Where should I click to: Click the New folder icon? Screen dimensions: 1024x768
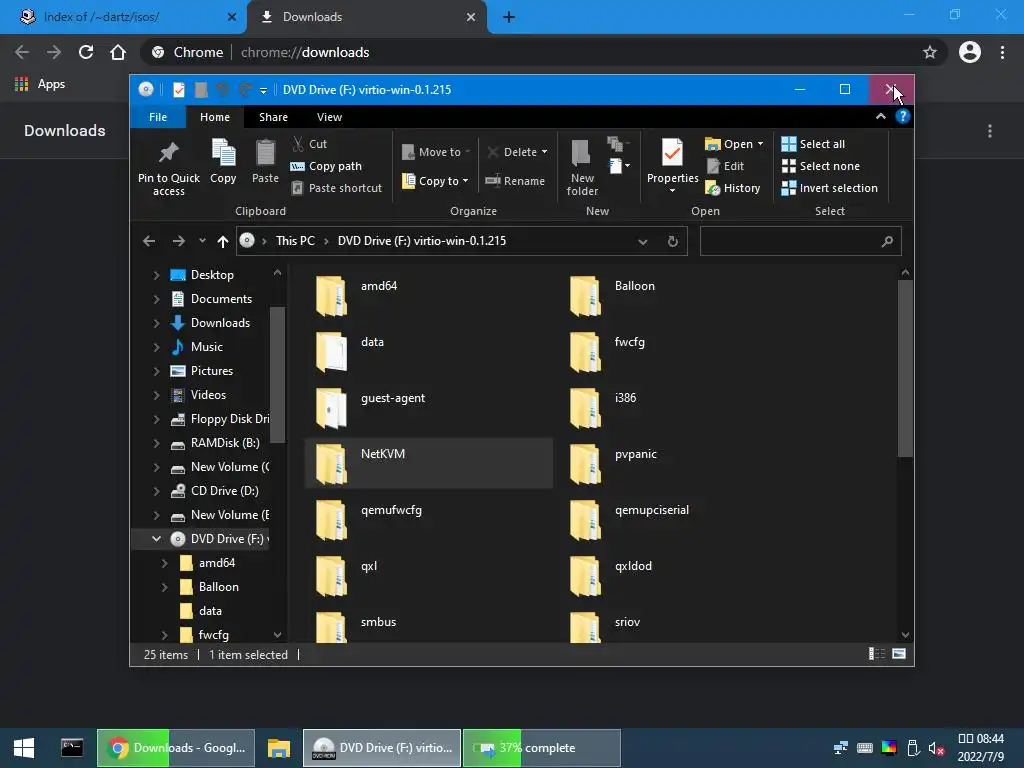pyautogui.click(x=581, y=153)
